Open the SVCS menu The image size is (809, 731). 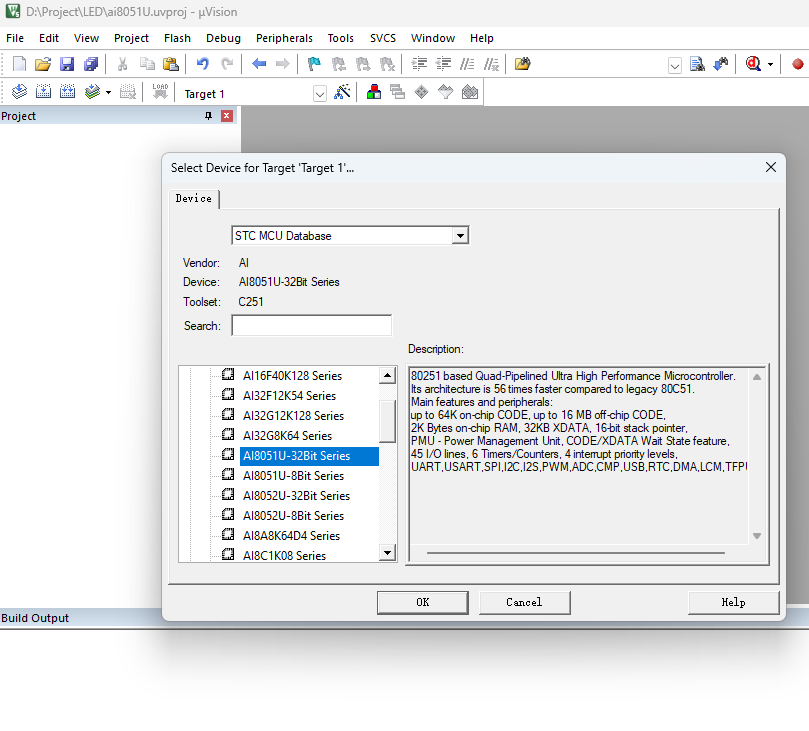click(x=383, y=38)
